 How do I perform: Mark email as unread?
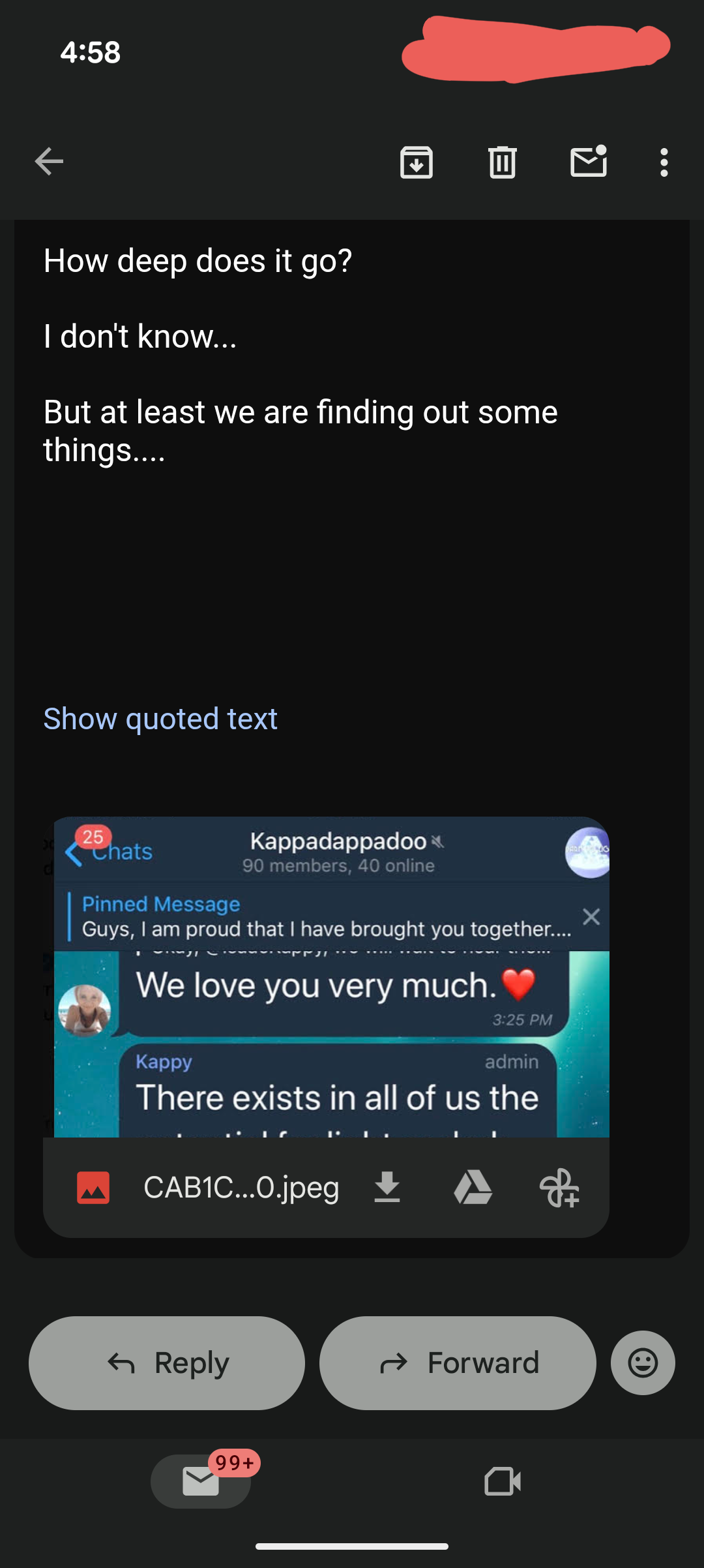(x=589, y=162)
